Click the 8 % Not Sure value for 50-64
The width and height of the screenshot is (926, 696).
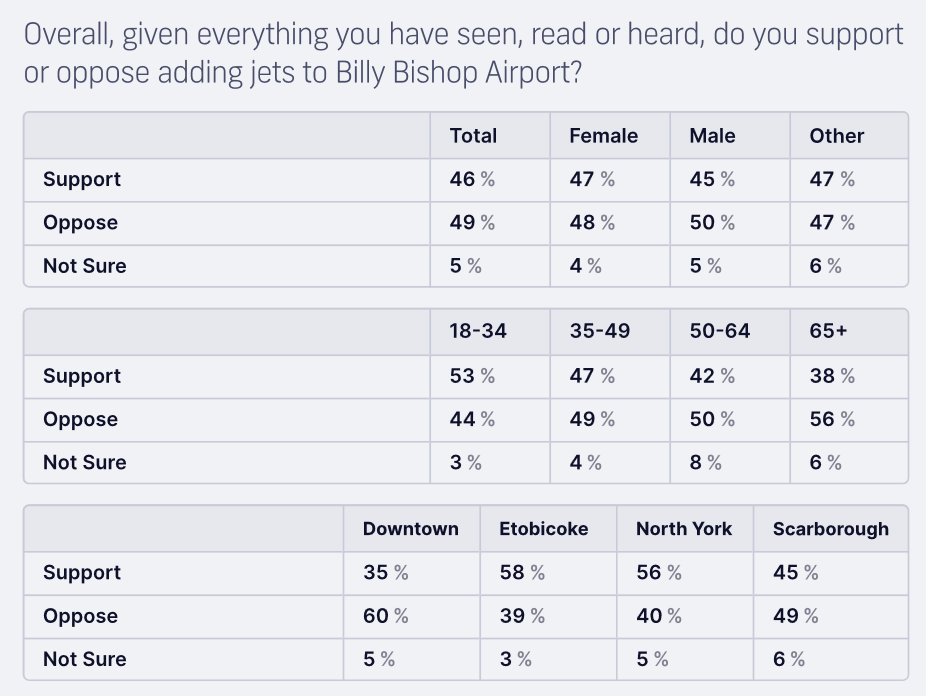[706, 462]
